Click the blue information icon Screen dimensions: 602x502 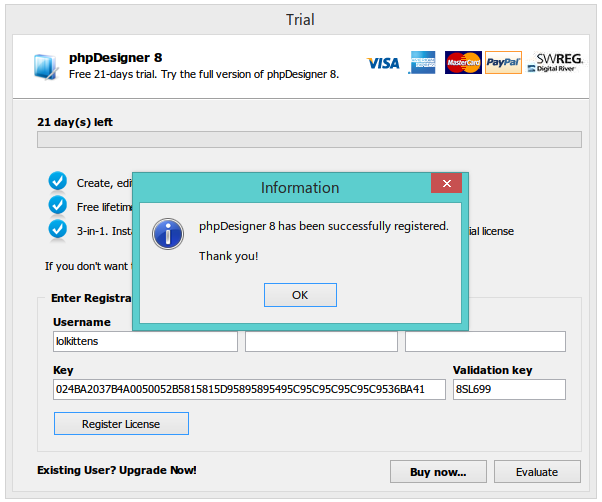coord(168,234)
